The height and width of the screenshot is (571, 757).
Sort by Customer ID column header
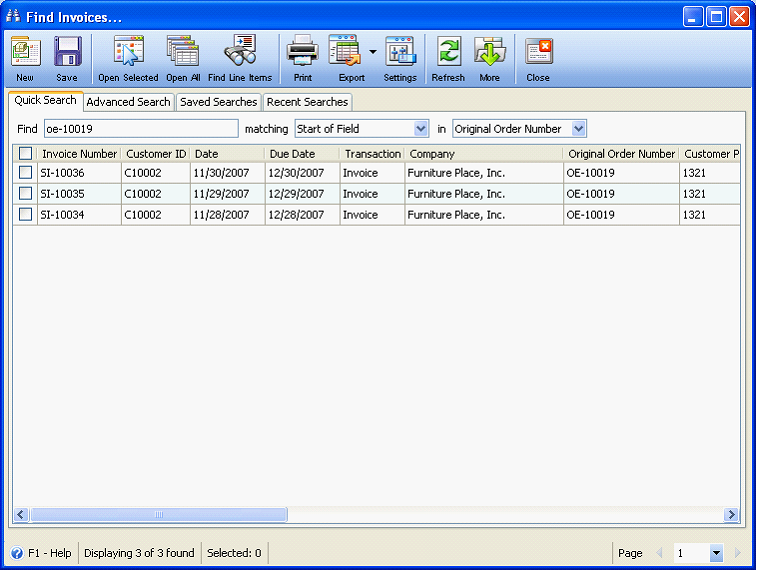tap(156, 153)
